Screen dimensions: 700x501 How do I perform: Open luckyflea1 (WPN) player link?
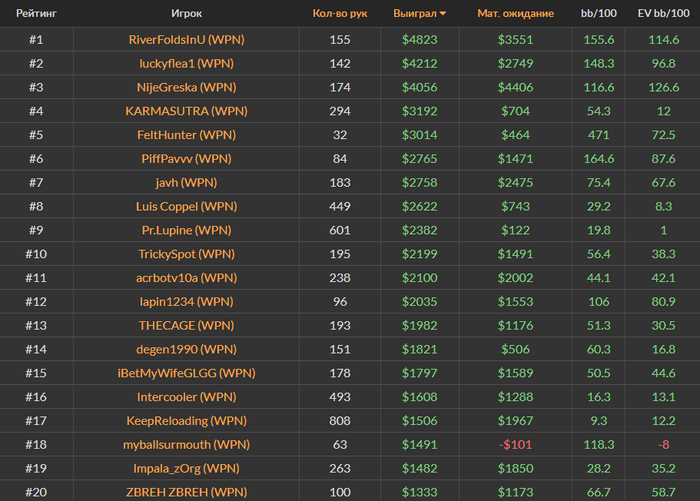[187, 63]
